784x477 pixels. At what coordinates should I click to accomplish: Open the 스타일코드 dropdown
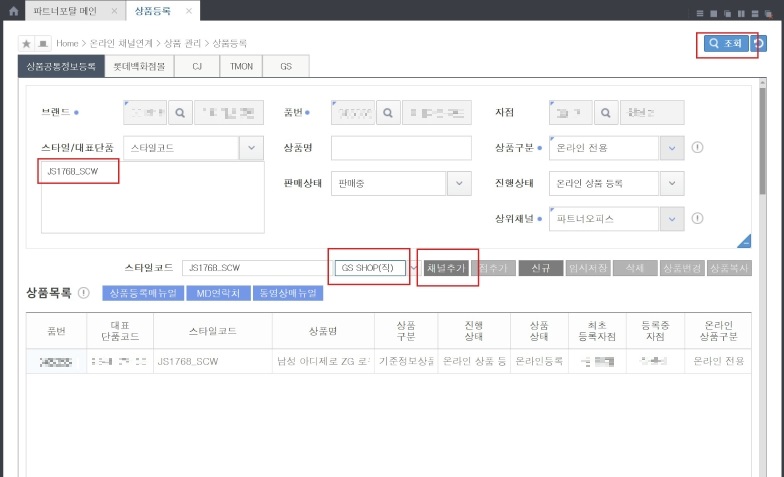tap(251, 148)
